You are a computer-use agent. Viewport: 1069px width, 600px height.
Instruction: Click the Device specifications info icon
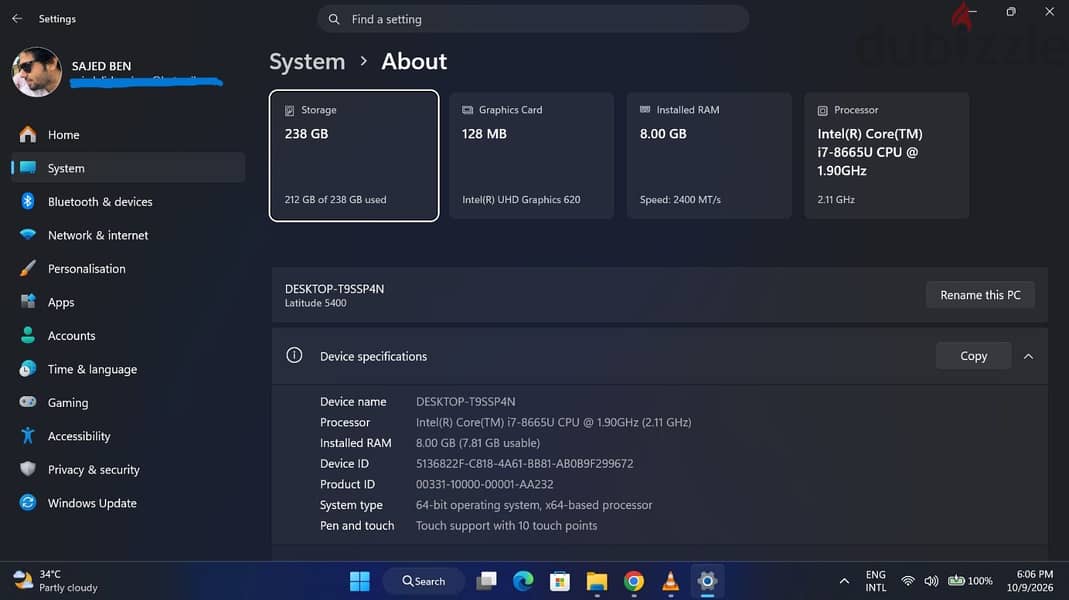294,355
